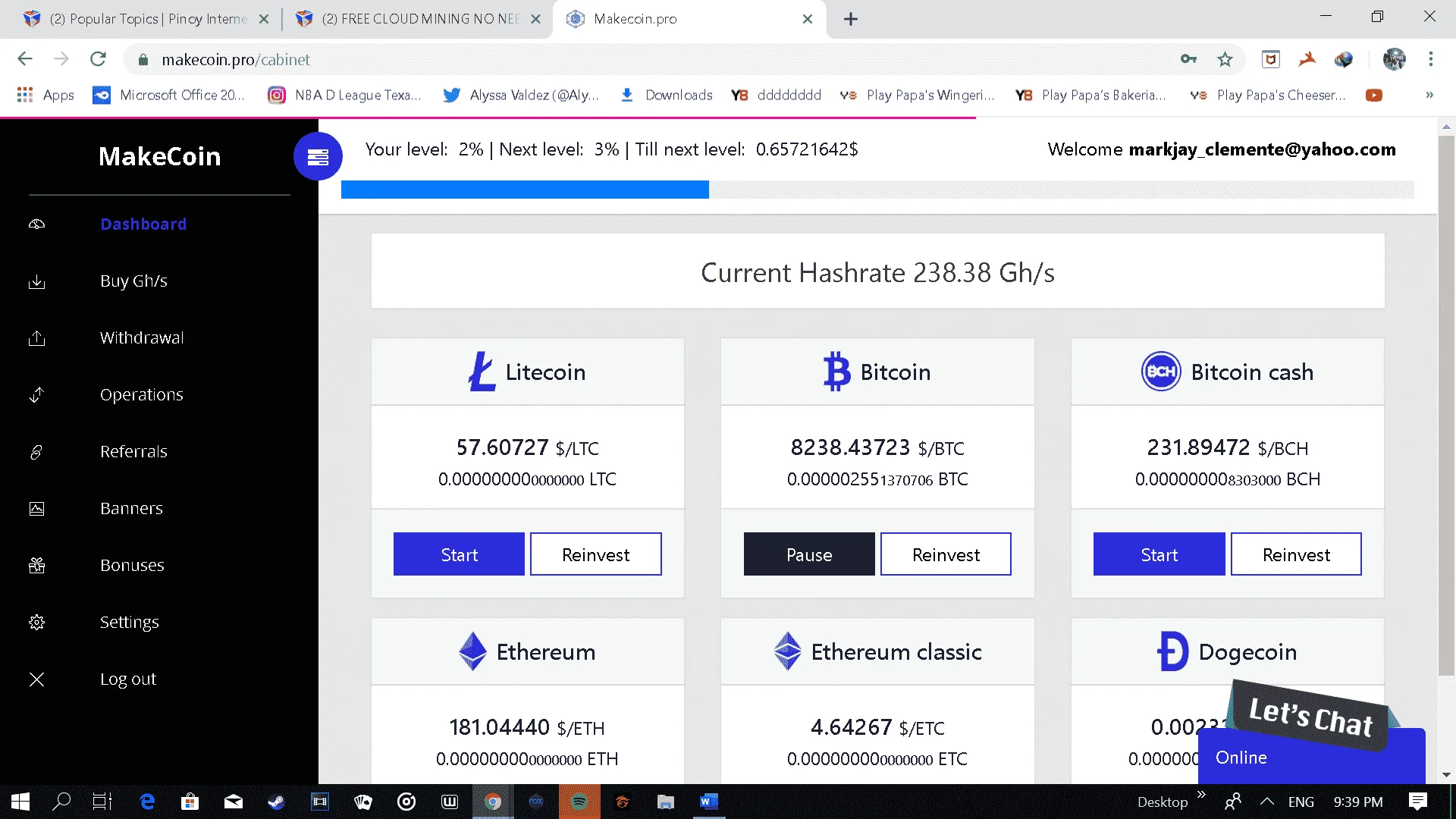Click the page vertical scrollbar
1456x819 pixels.
(x=1446, y=405)
